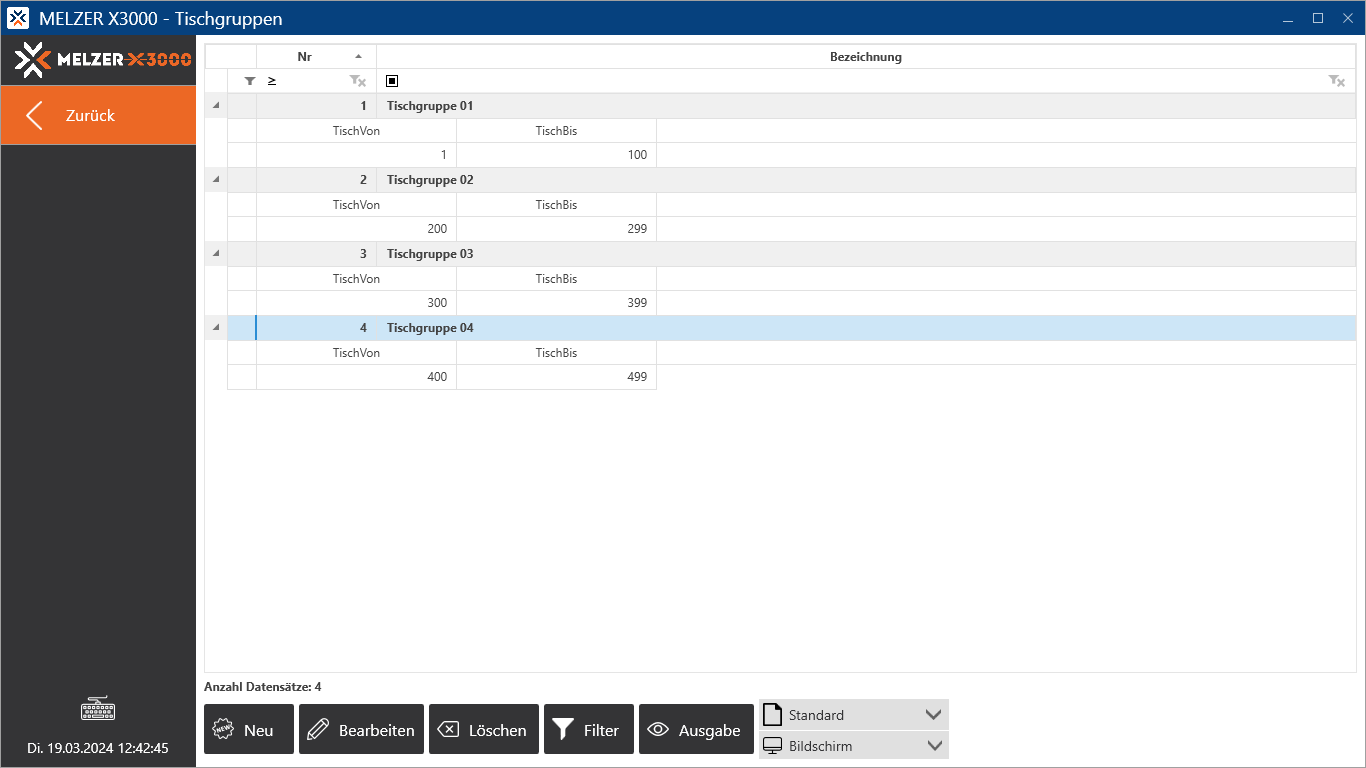Image resolution: width=1366 pixels, height=768 pixels.
Task: Sort by the Nr column header
Action: pyautogui.click(x=316, y=57)
